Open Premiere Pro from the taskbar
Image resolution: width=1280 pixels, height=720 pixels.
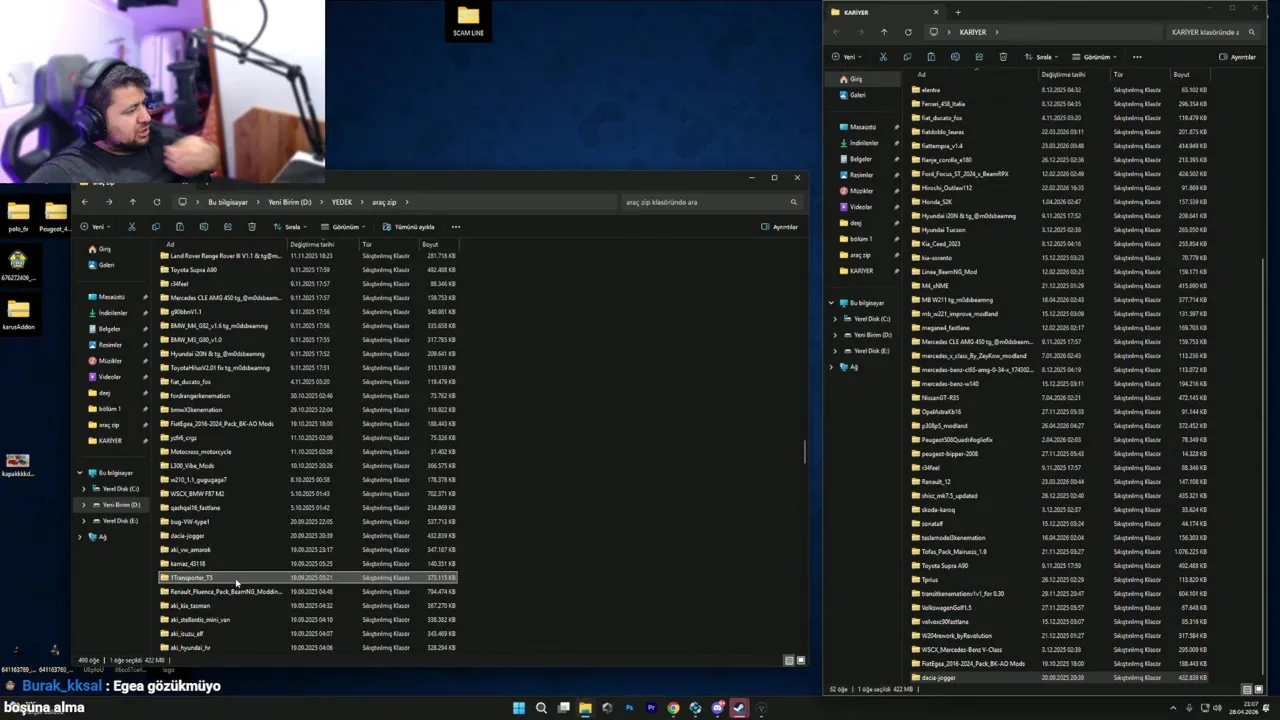click(x=651, y=708)
